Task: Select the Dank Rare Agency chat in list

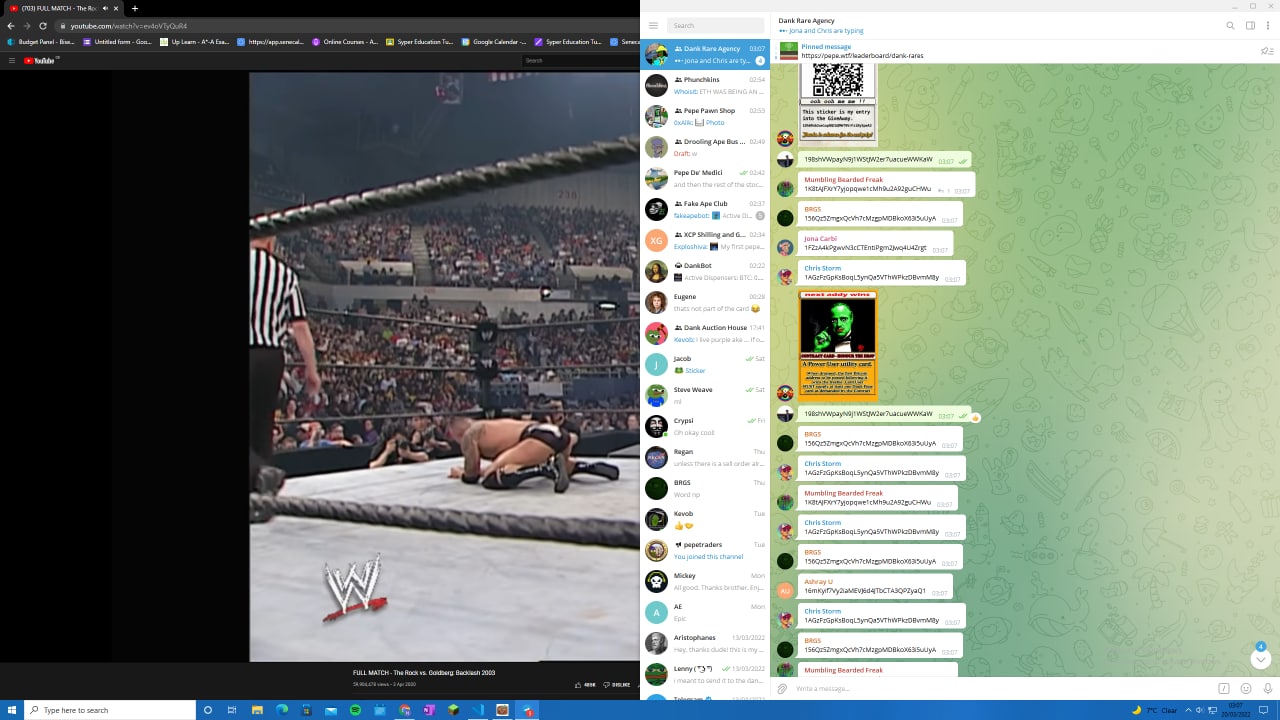Action: tap(705, 55)
